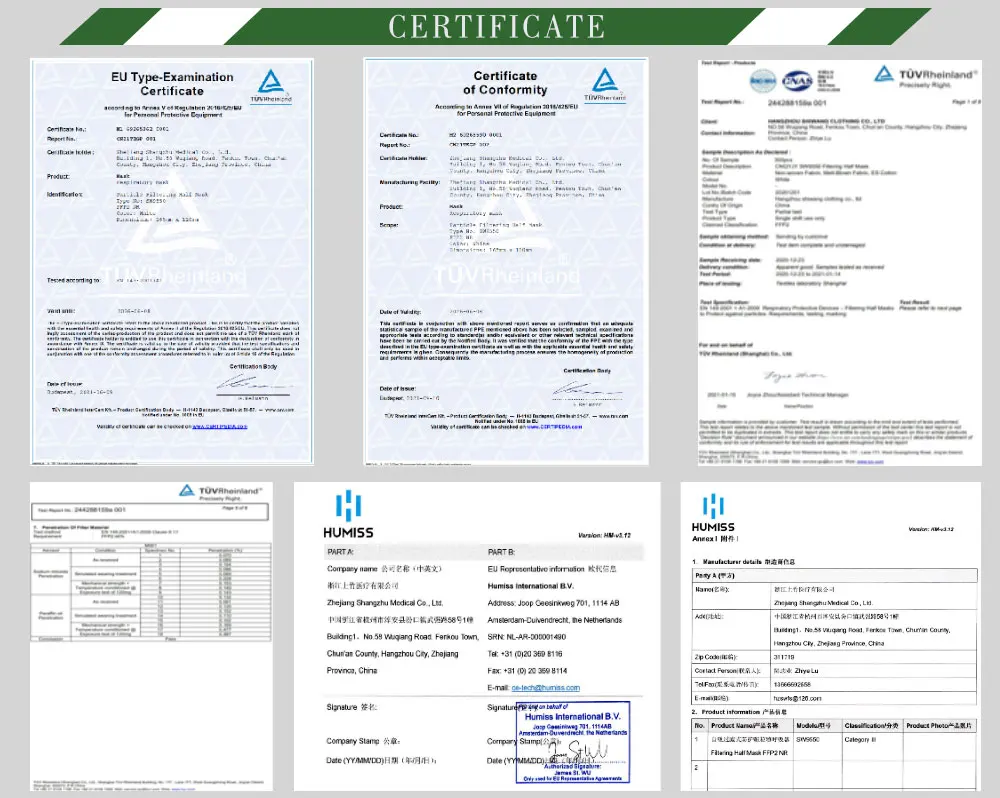This screenshot has width=1000, height=798.
Task: Open the filter penetration test results page
Action: [x=151, y=636]
